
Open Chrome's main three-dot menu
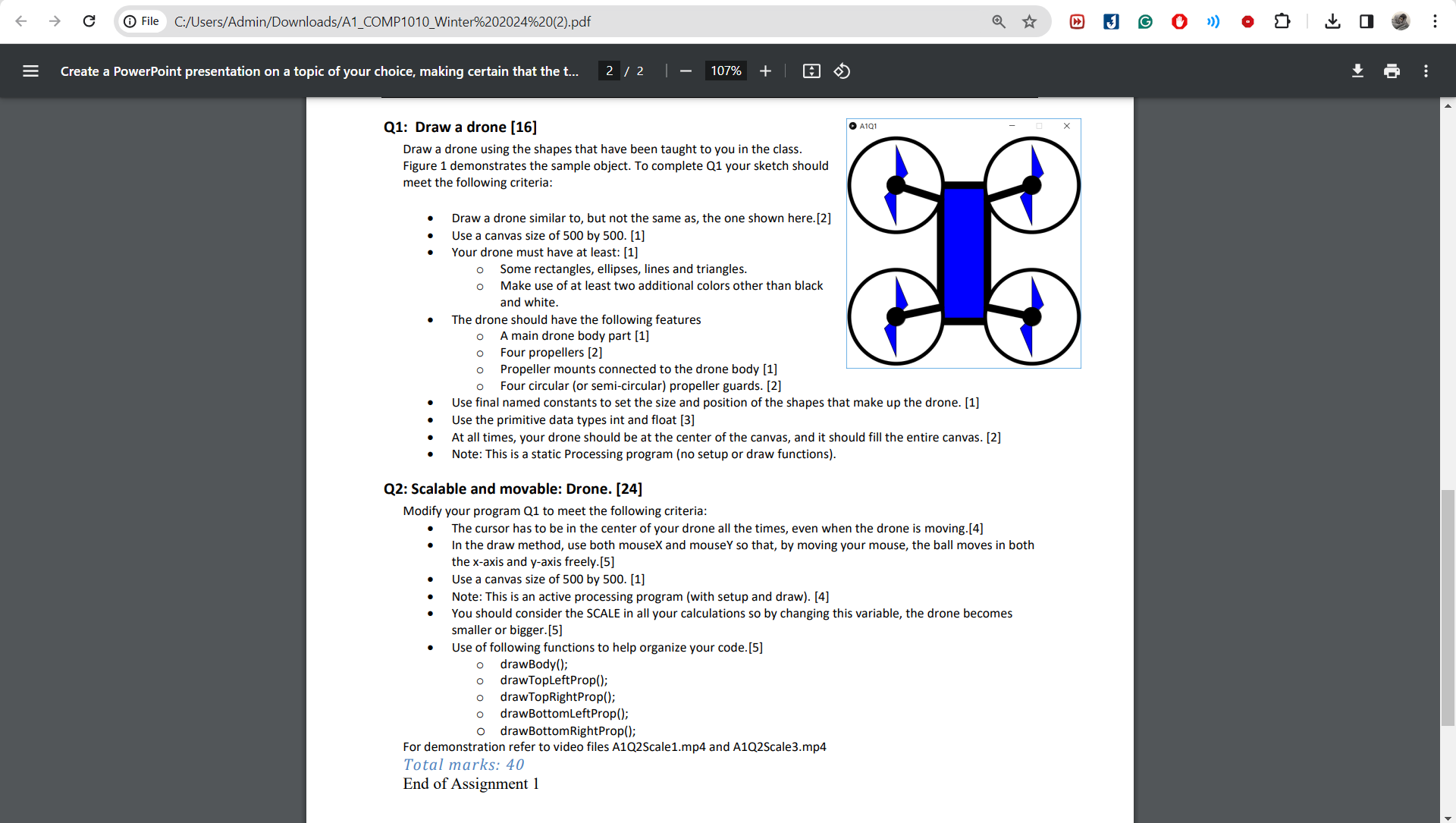tap(1436, 21)
